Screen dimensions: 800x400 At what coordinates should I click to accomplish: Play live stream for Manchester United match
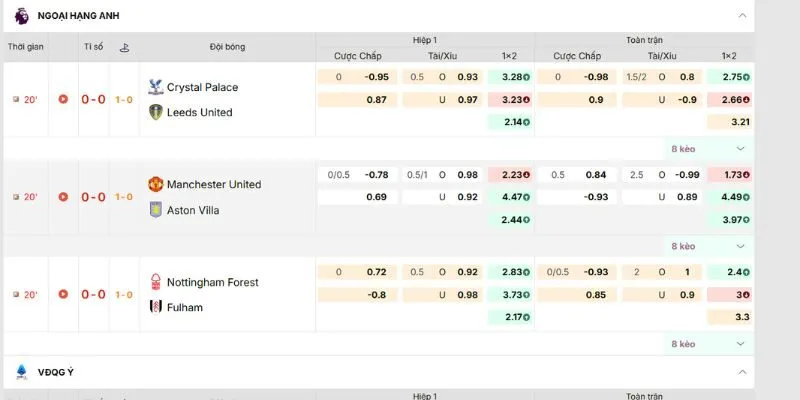tap(64, 197)
